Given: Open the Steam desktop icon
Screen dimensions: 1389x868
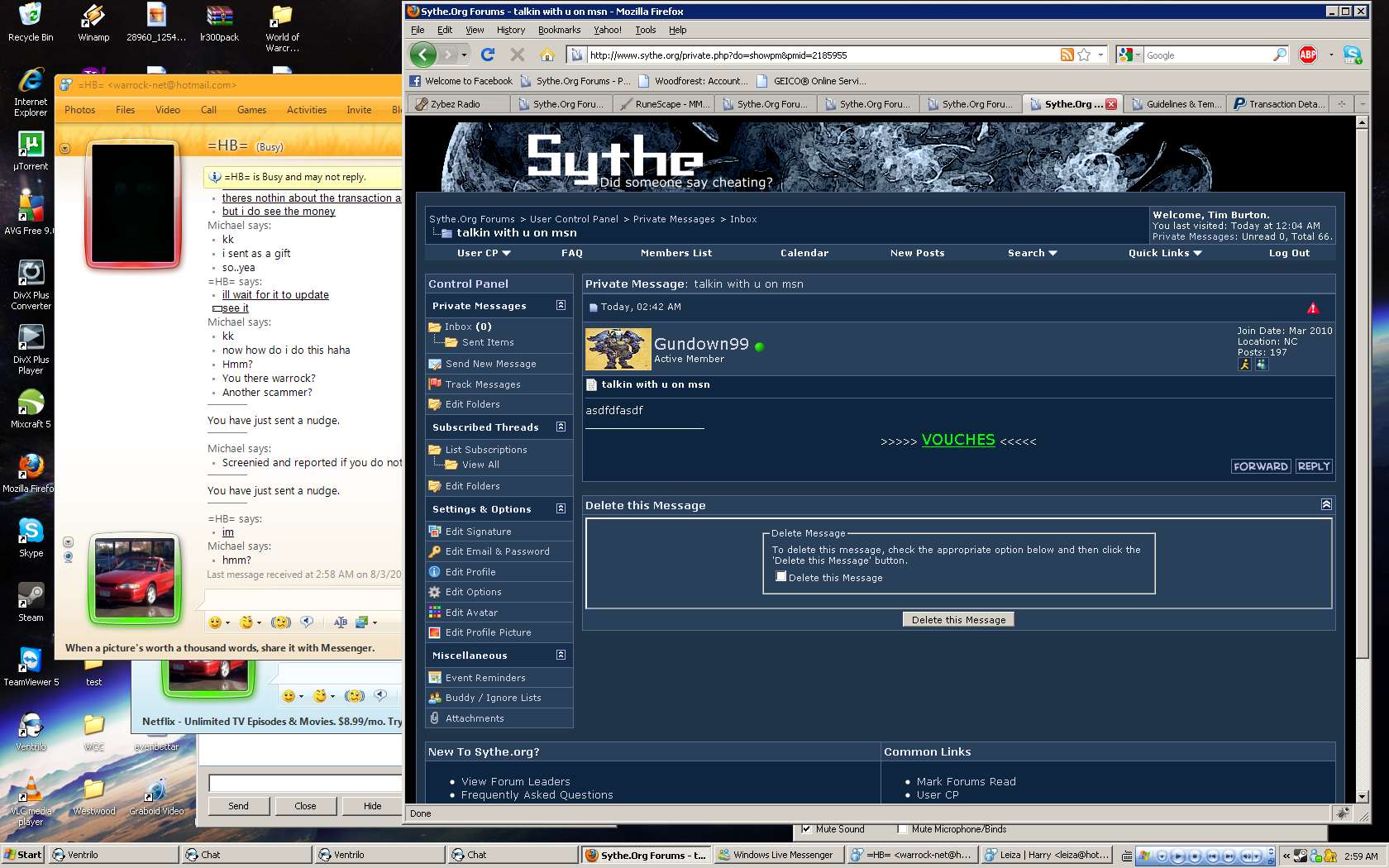Looking at the screenshot, I should (x=31, y=603).
